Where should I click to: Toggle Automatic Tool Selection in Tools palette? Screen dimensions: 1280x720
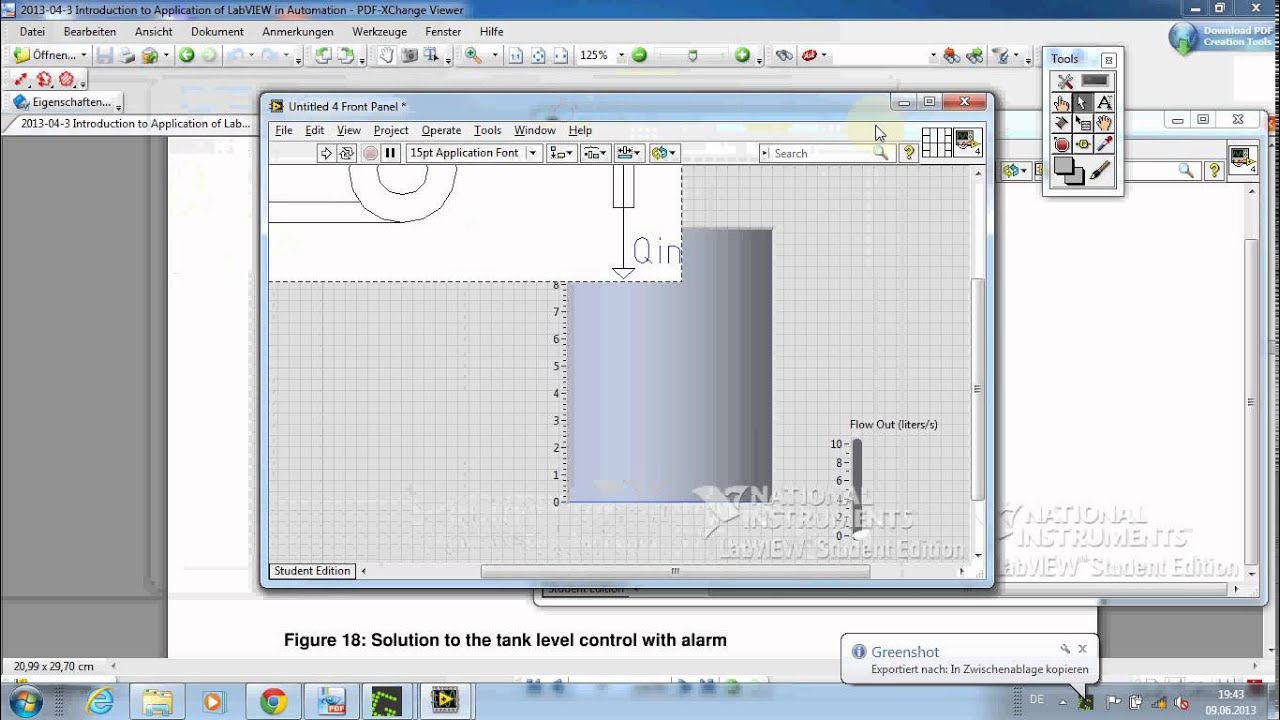(x=1083, y=81)
